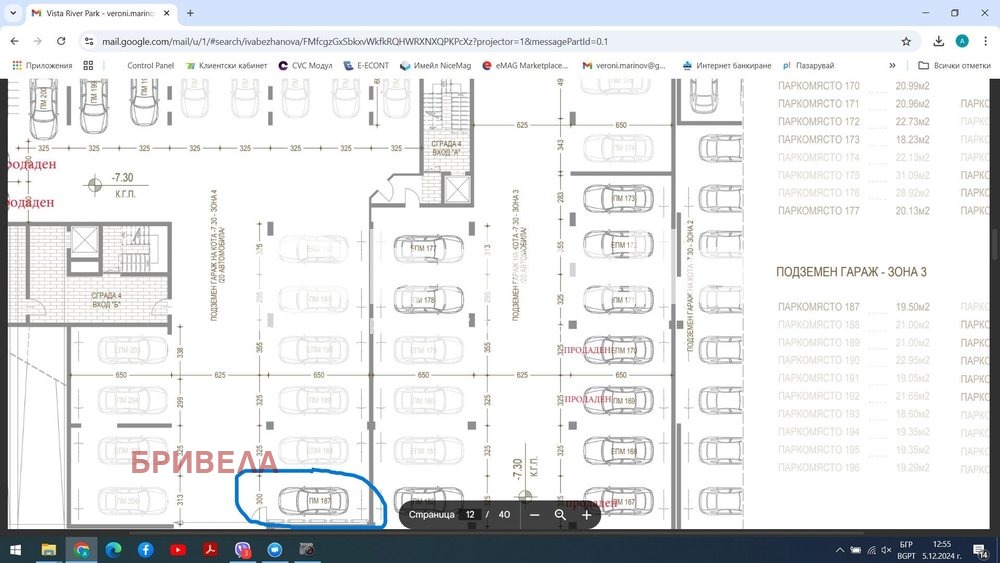Show hidden bookmarks with the chevron
Image resolution: width=1000 pixels, height=563 pixels.
892,65
